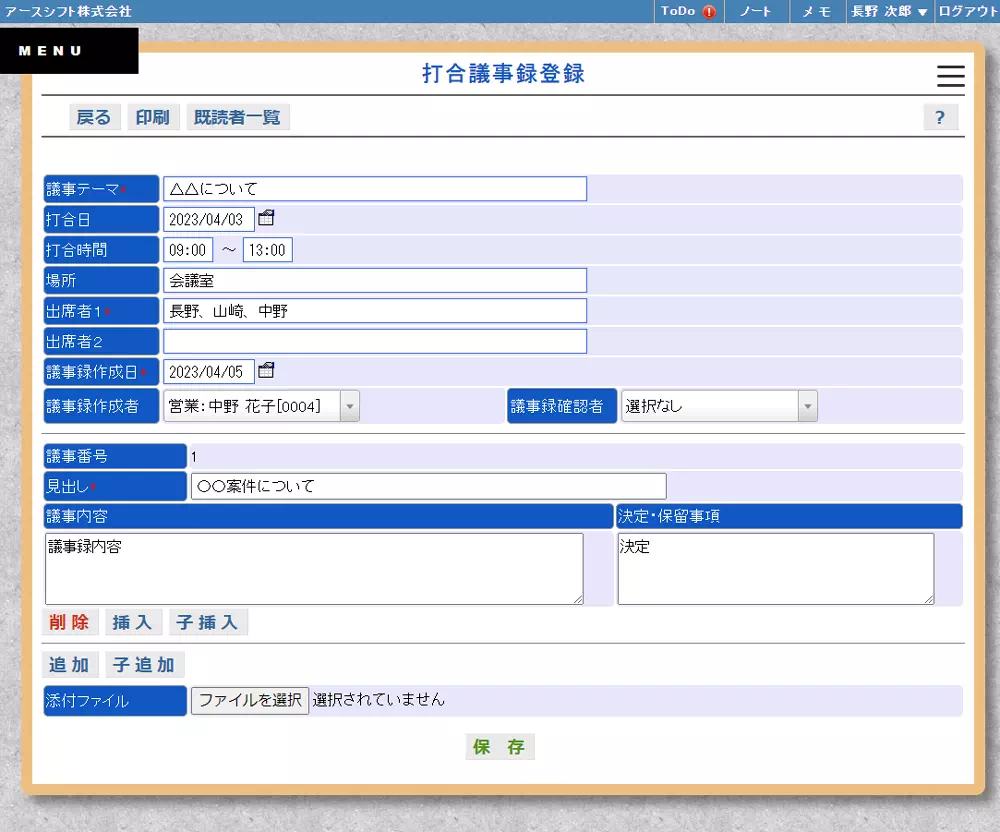Open the hamburger menu at top right
The width and height of the screenshot is (1000, 832).
949,77
